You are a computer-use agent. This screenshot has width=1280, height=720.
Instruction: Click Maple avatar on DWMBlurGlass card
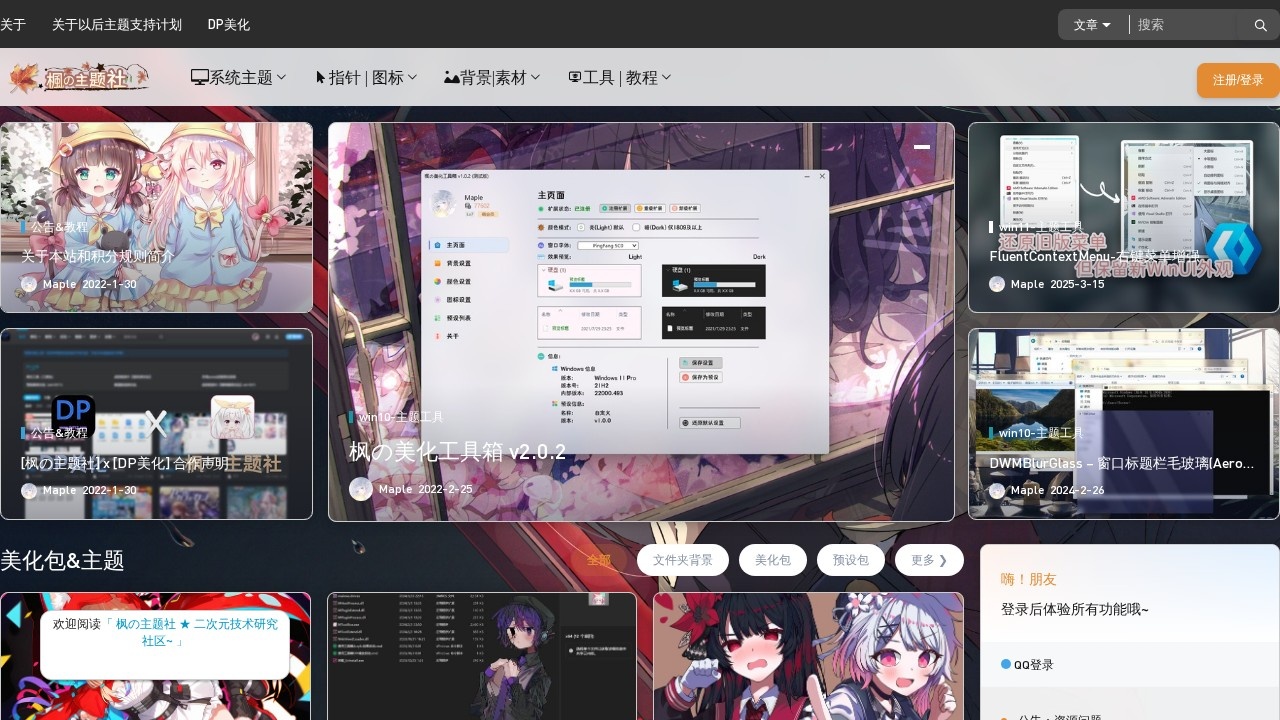pos(997,491)
